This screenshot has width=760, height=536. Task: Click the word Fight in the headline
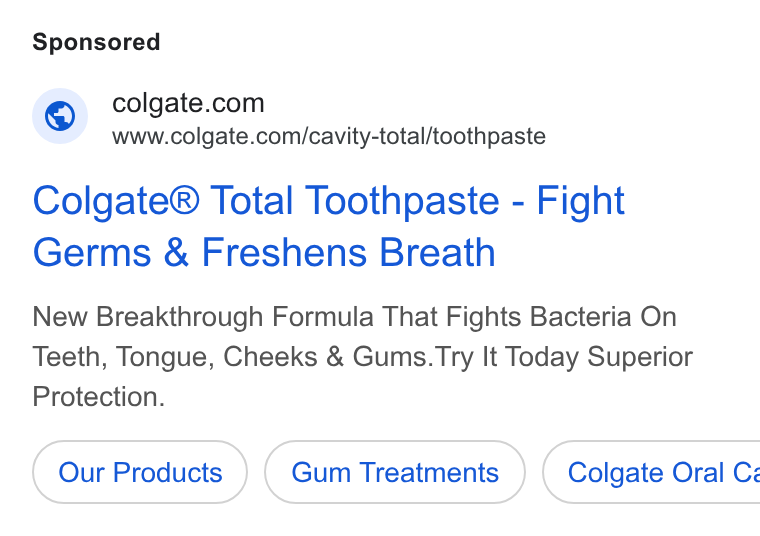pyautogui.click(x=581, y=201)
